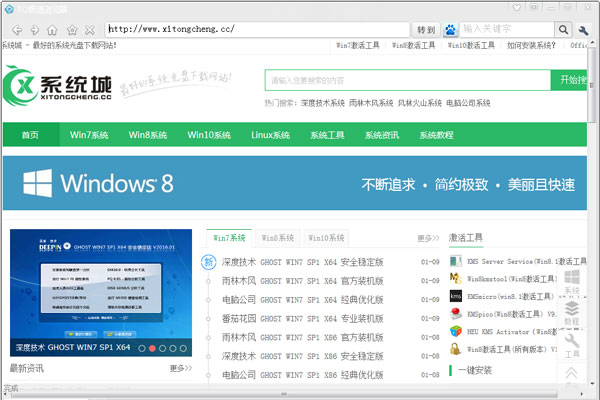600x400 pixels.
Task: Click the floating 教程 layers sidebar icon
Action: click(x=572, y=313)
